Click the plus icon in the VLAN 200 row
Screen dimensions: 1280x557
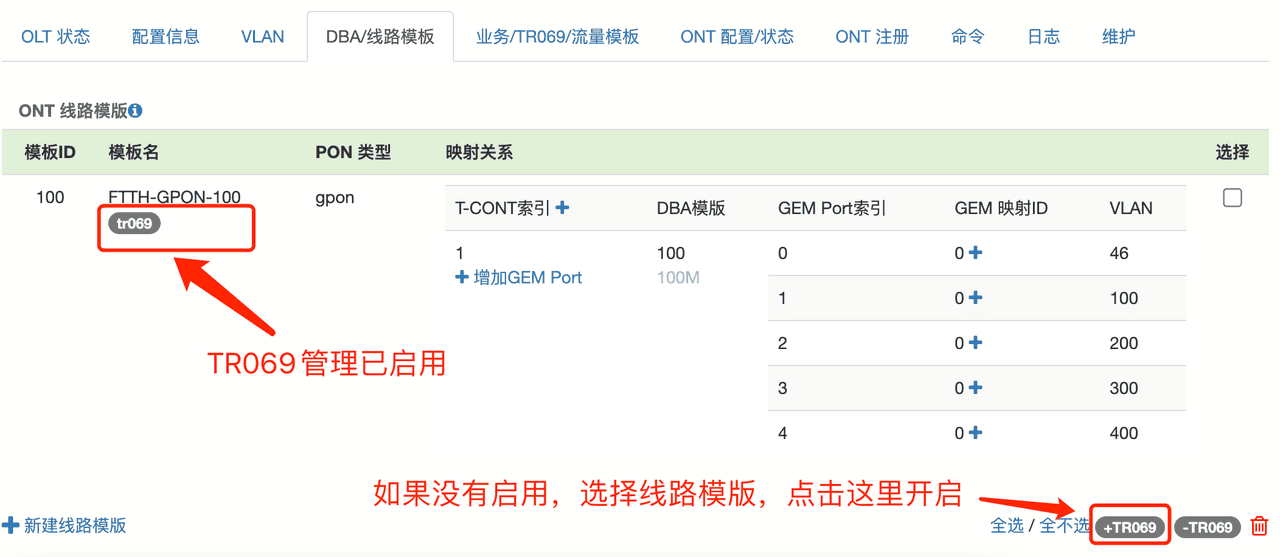(975, 343)
